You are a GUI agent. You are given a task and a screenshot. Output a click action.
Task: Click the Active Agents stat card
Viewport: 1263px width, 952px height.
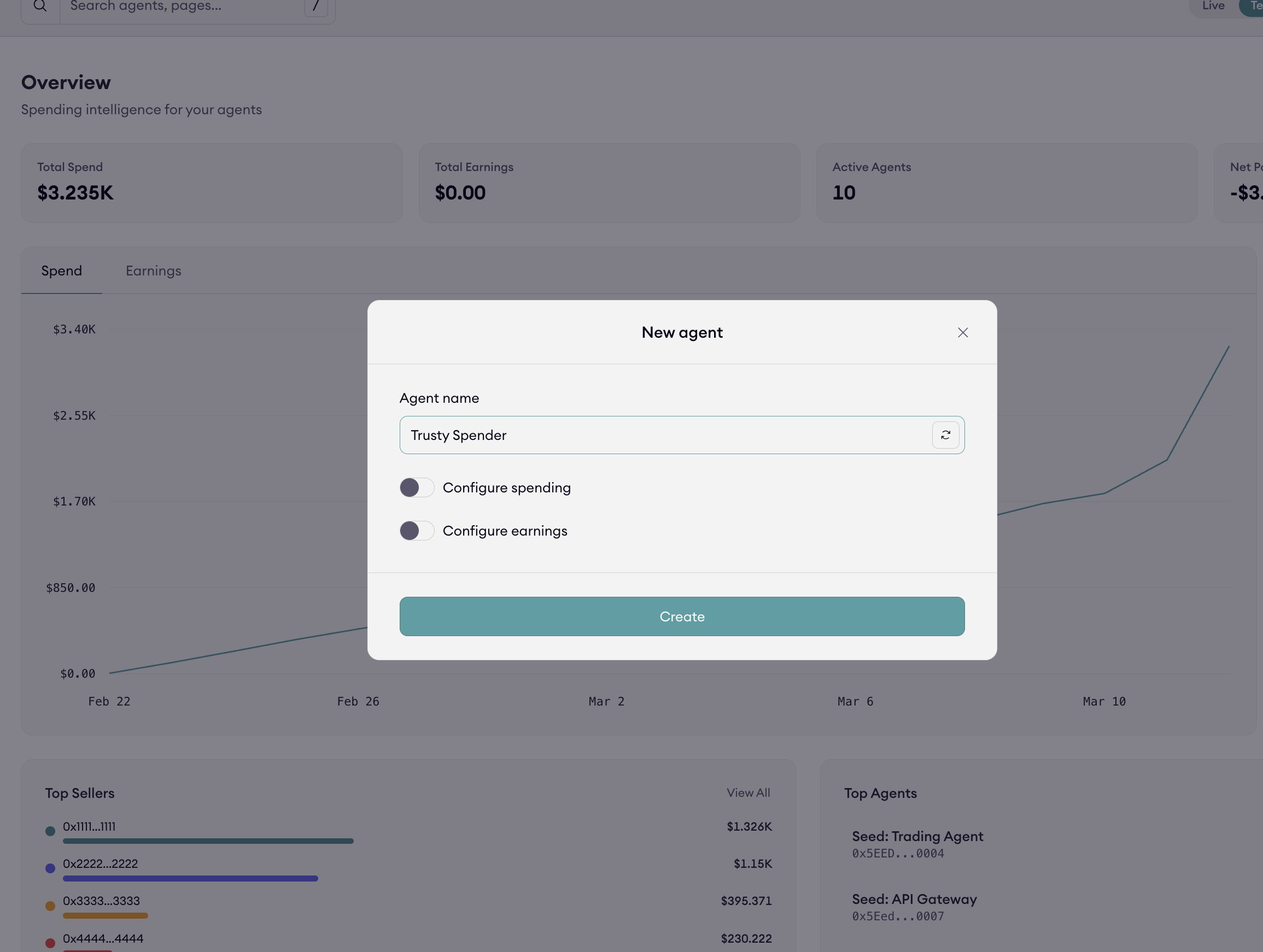click(1006, 183)
